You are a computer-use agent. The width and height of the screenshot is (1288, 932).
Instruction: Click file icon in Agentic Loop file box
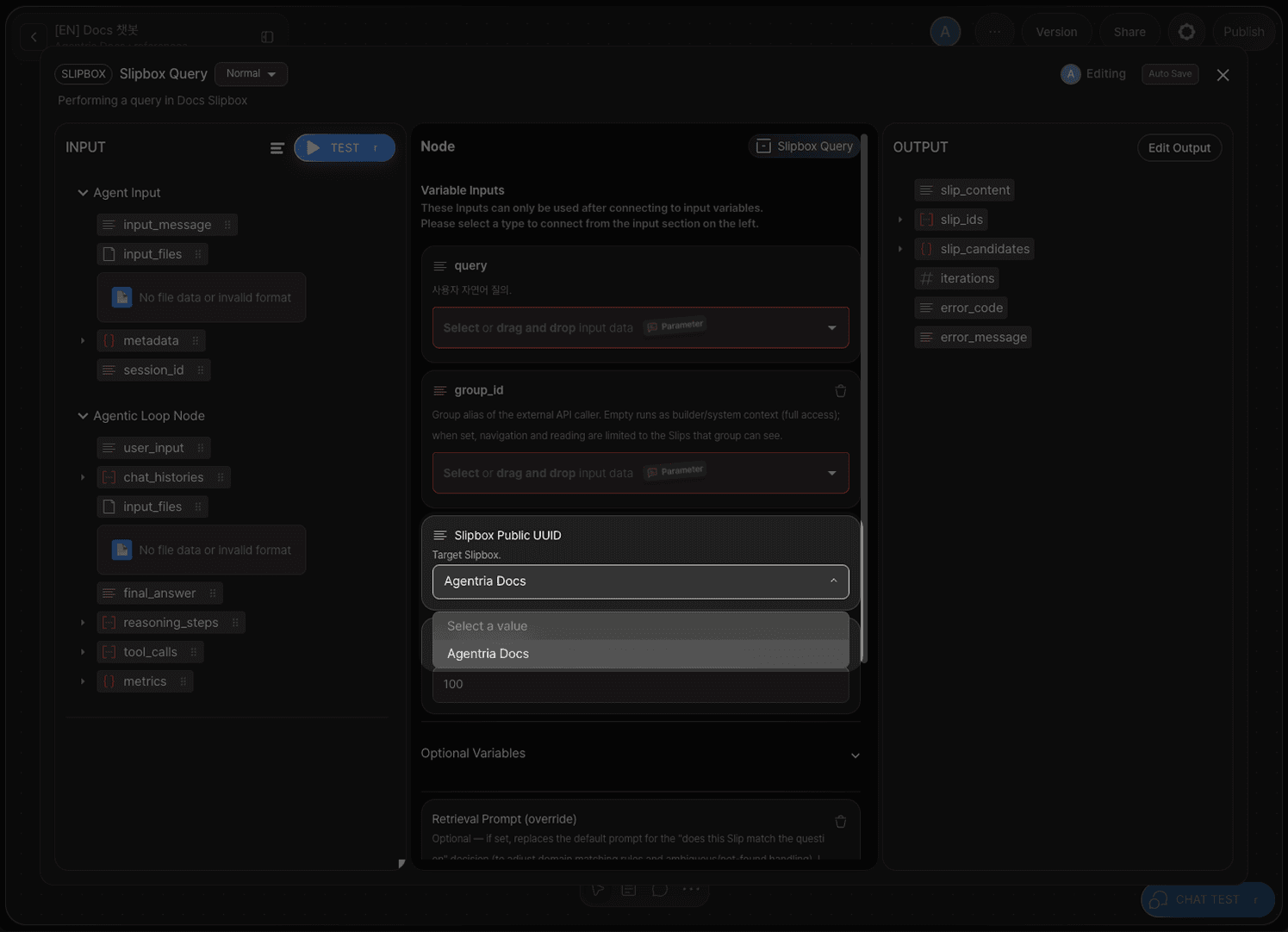click(122, 550)
